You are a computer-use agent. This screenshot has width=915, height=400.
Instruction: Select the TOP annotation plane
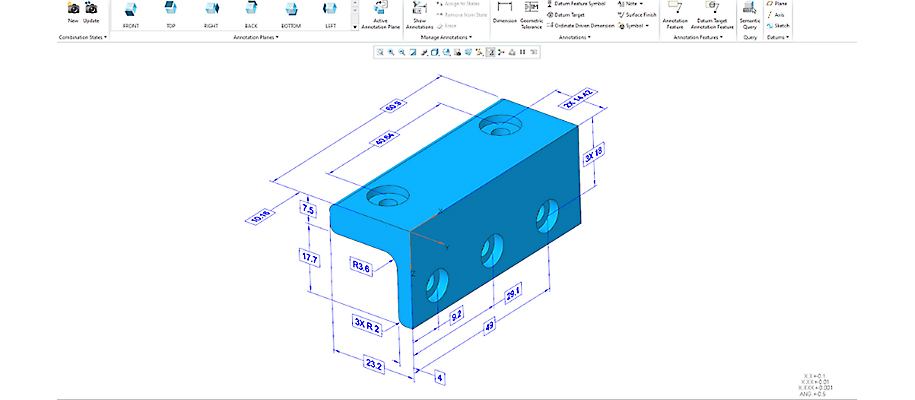click(170, 12)
